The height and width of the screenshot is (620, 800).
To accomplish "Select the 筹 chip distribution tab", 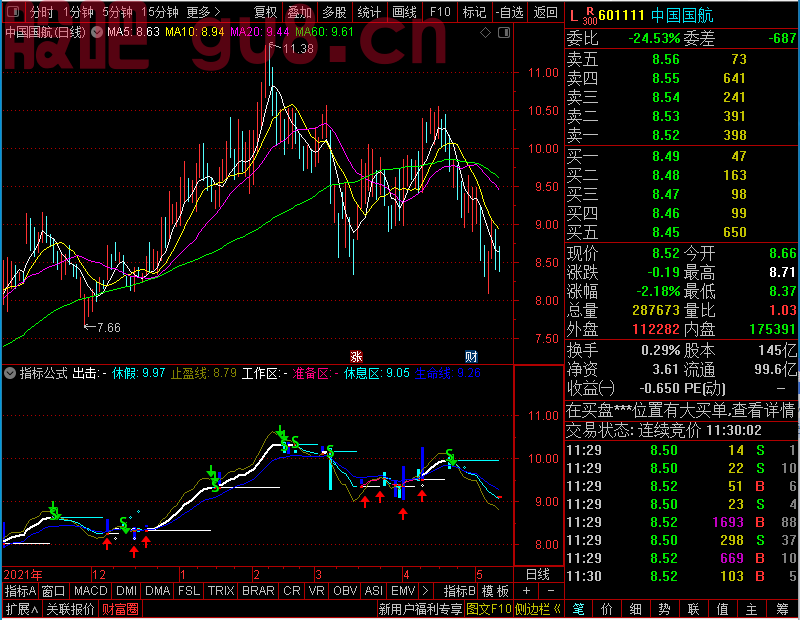I will [x=783, y=609].
